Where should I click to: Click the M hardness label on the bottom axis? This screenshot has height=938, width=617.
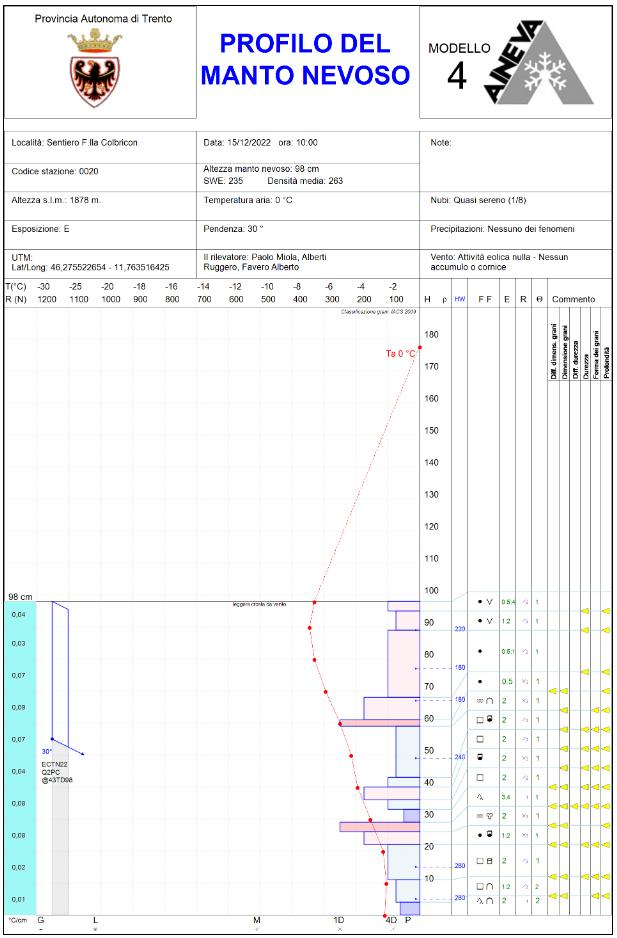tap(257, 920)
